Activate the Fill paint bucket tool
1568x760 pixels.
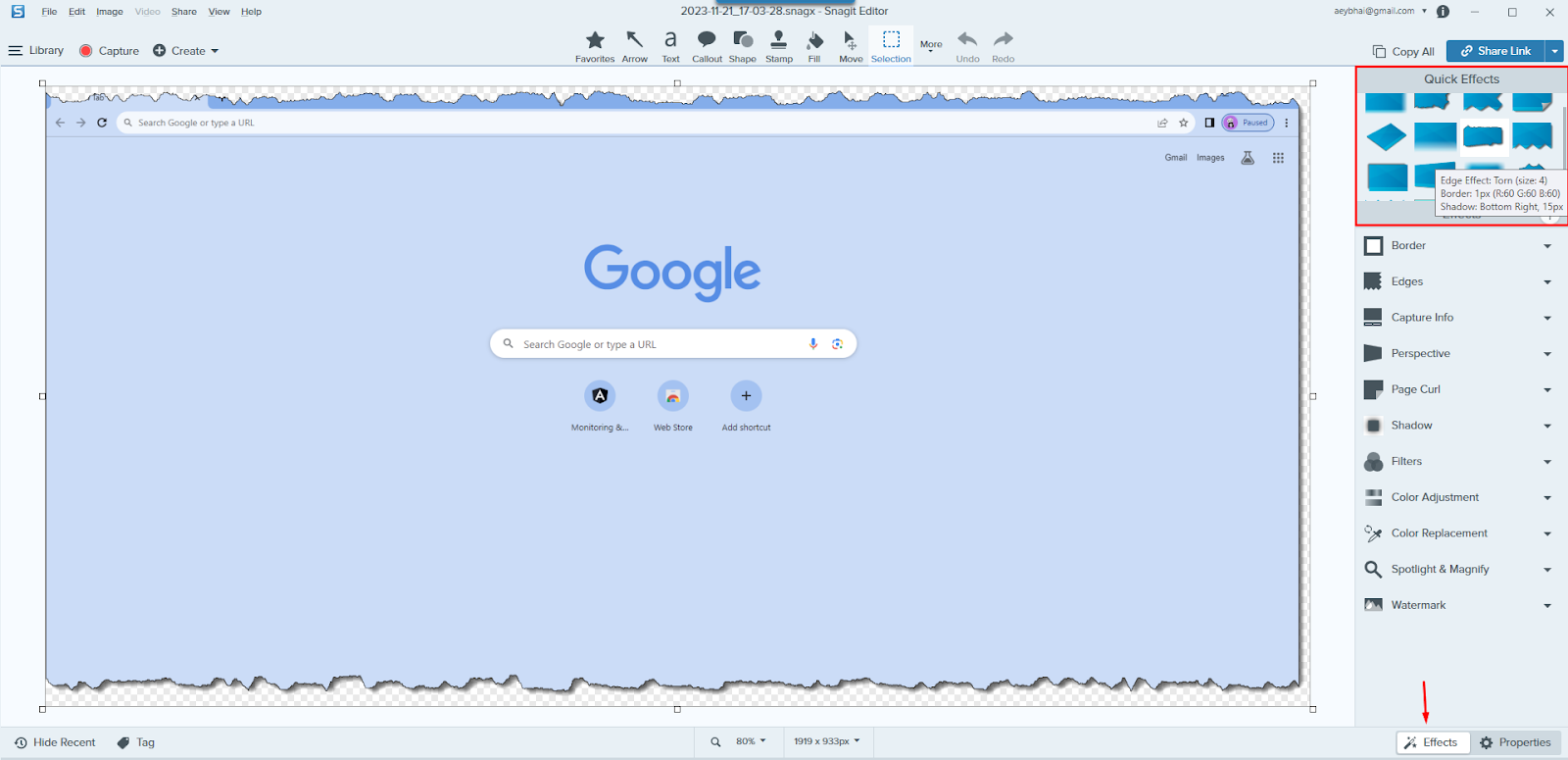point(814,46)
